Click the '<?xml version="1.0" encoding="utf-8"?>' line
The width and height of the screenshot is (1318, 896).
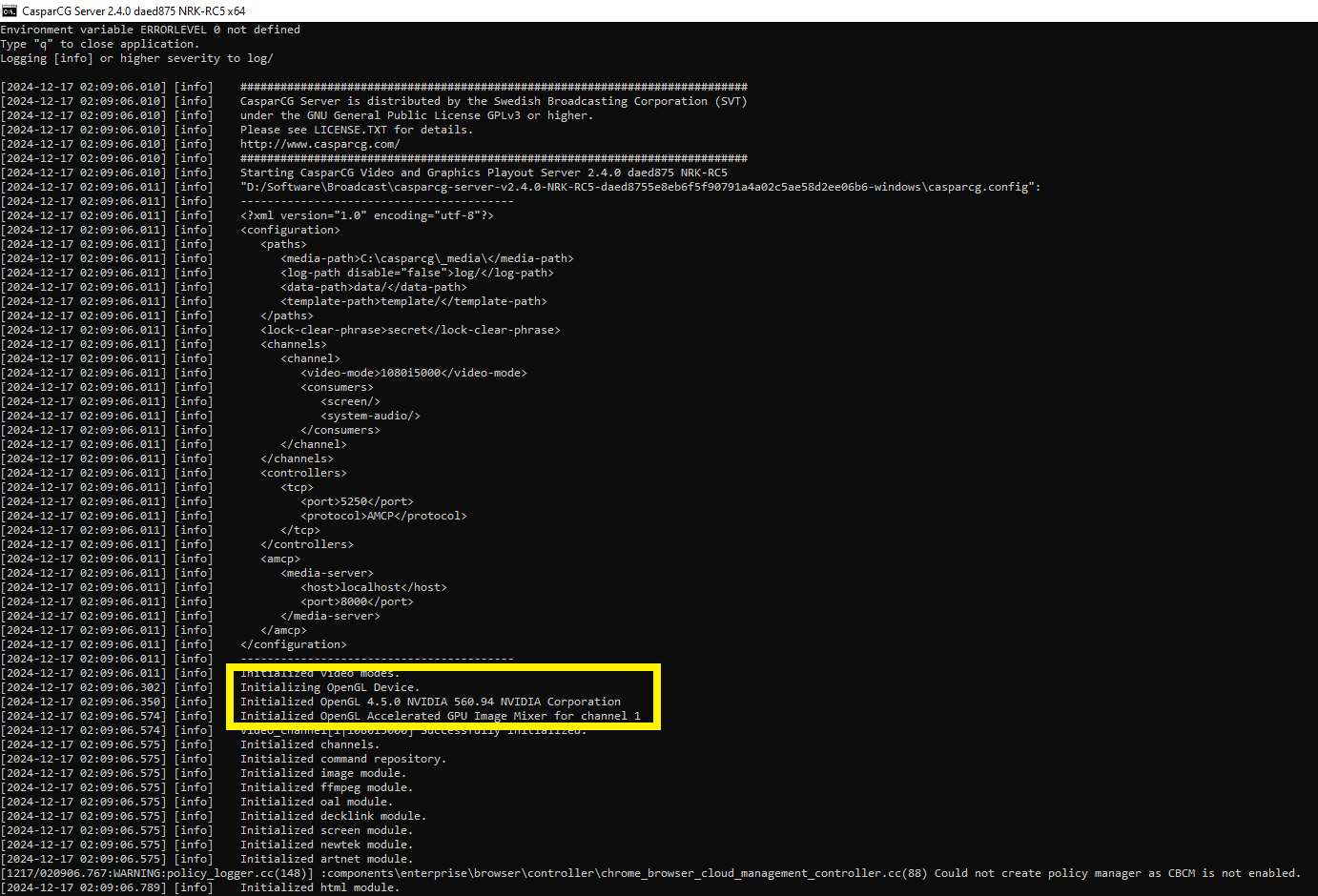click(x=367, y=215)
